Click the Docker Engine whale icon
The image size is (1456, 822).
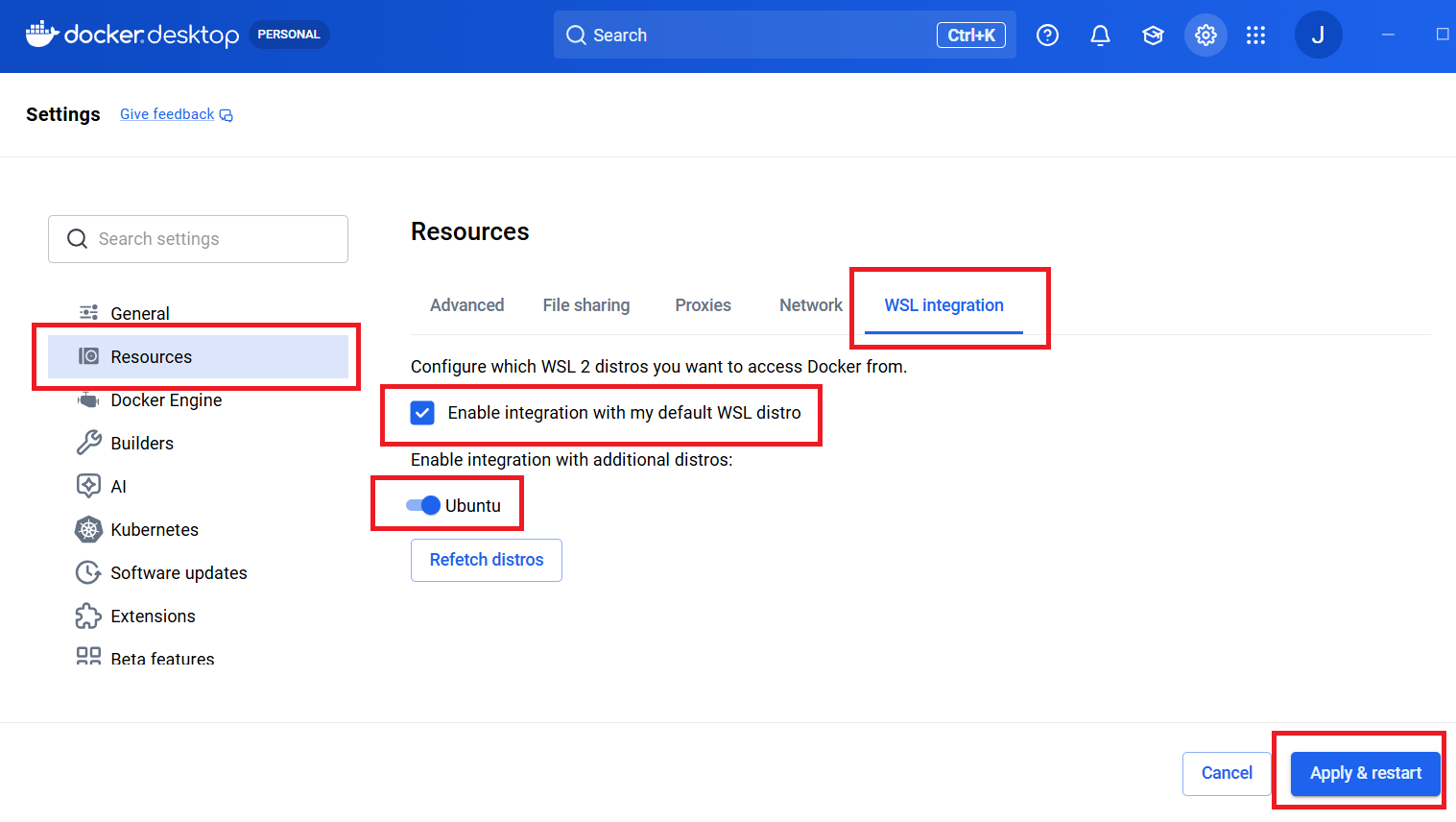[x=88, y=399]
